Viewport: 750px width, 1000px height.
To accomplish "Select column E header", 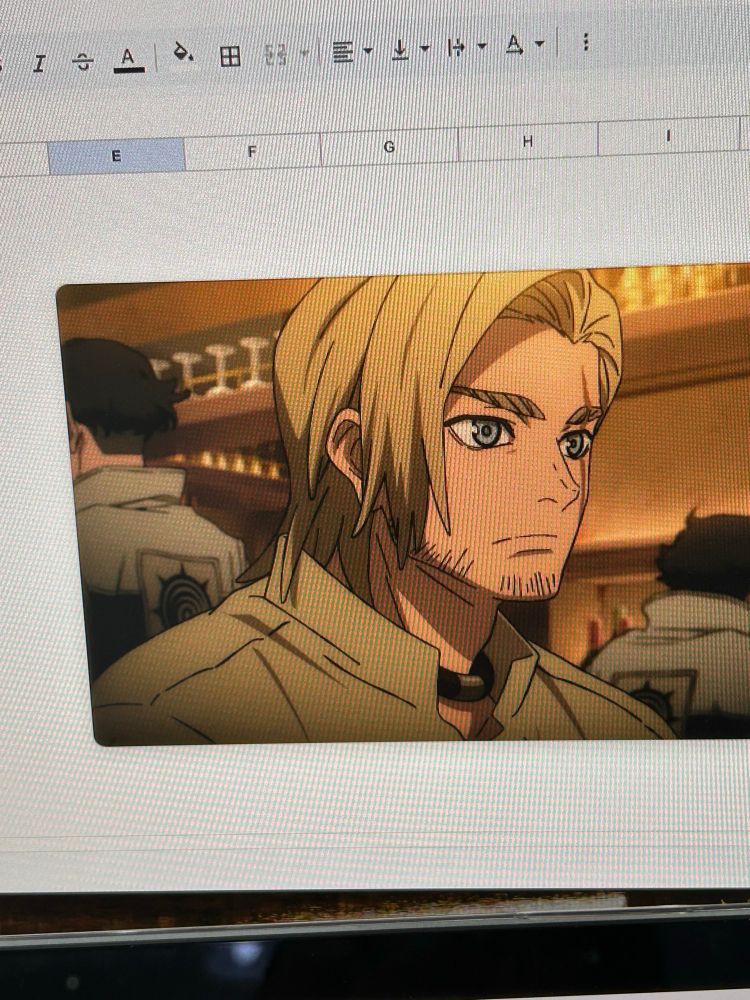I will (x=116, y=156).
